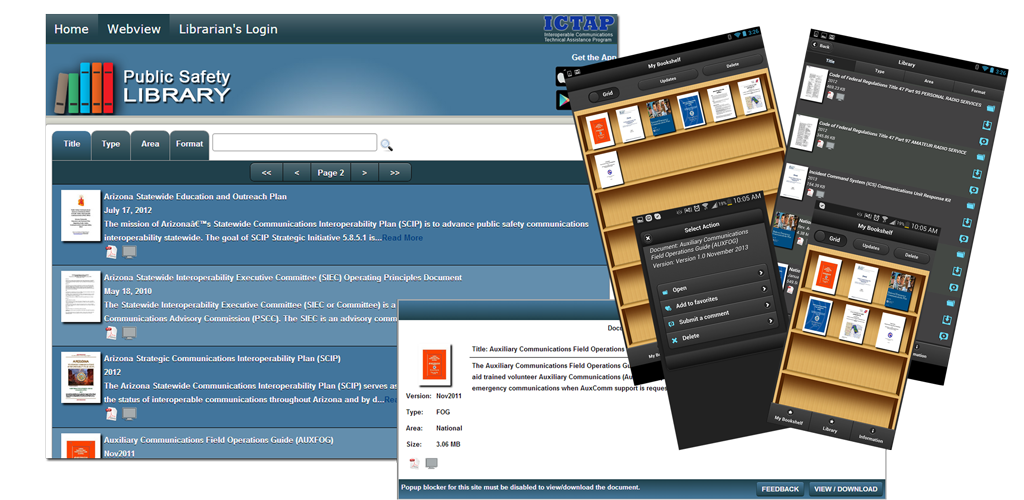Choose Open in the Select Action dialog
This screenshot has width=1024, height=500.
(x=712, y=281)
